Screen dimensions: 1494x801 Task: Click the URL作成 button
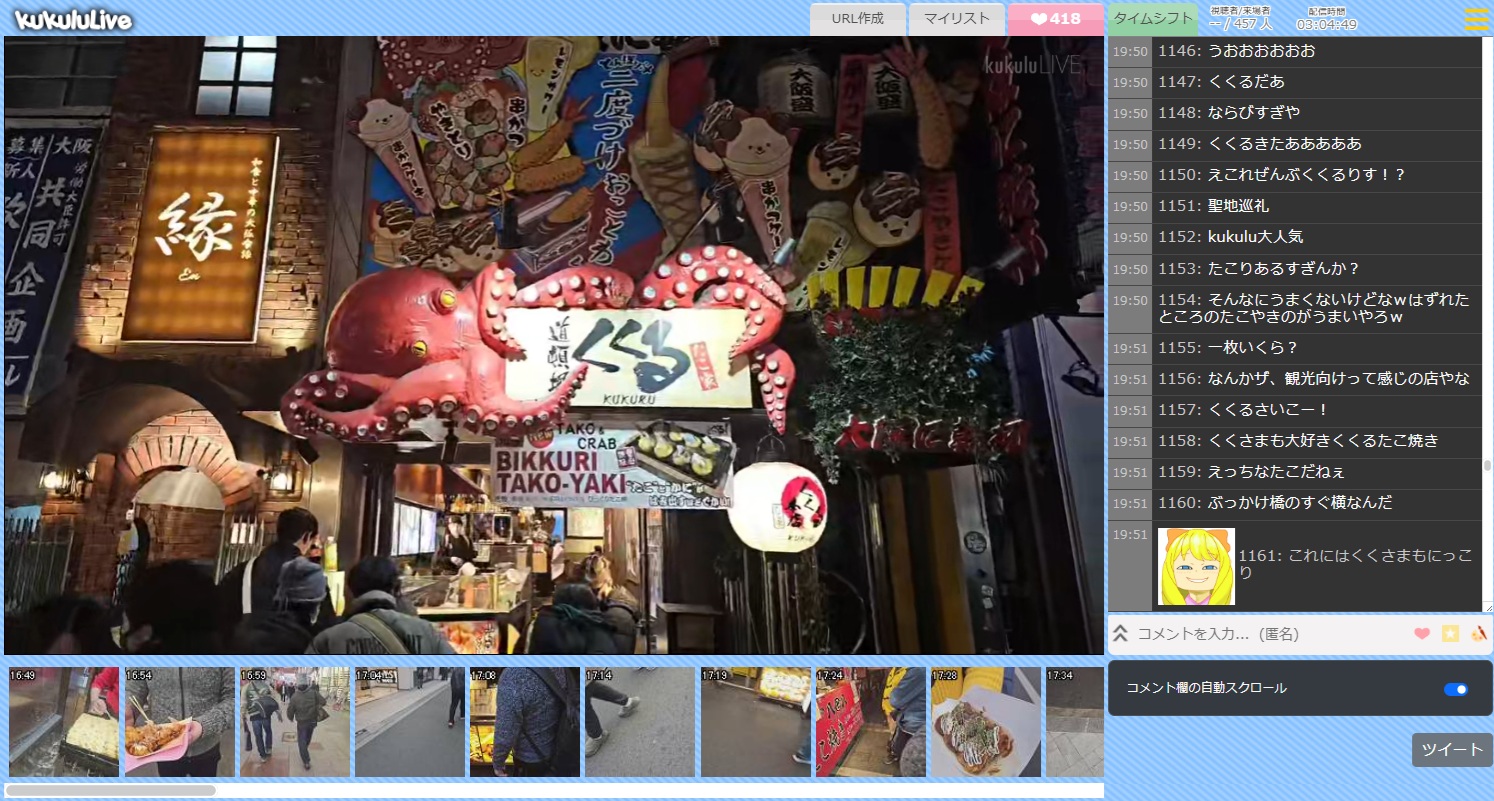tap(857, 19)
